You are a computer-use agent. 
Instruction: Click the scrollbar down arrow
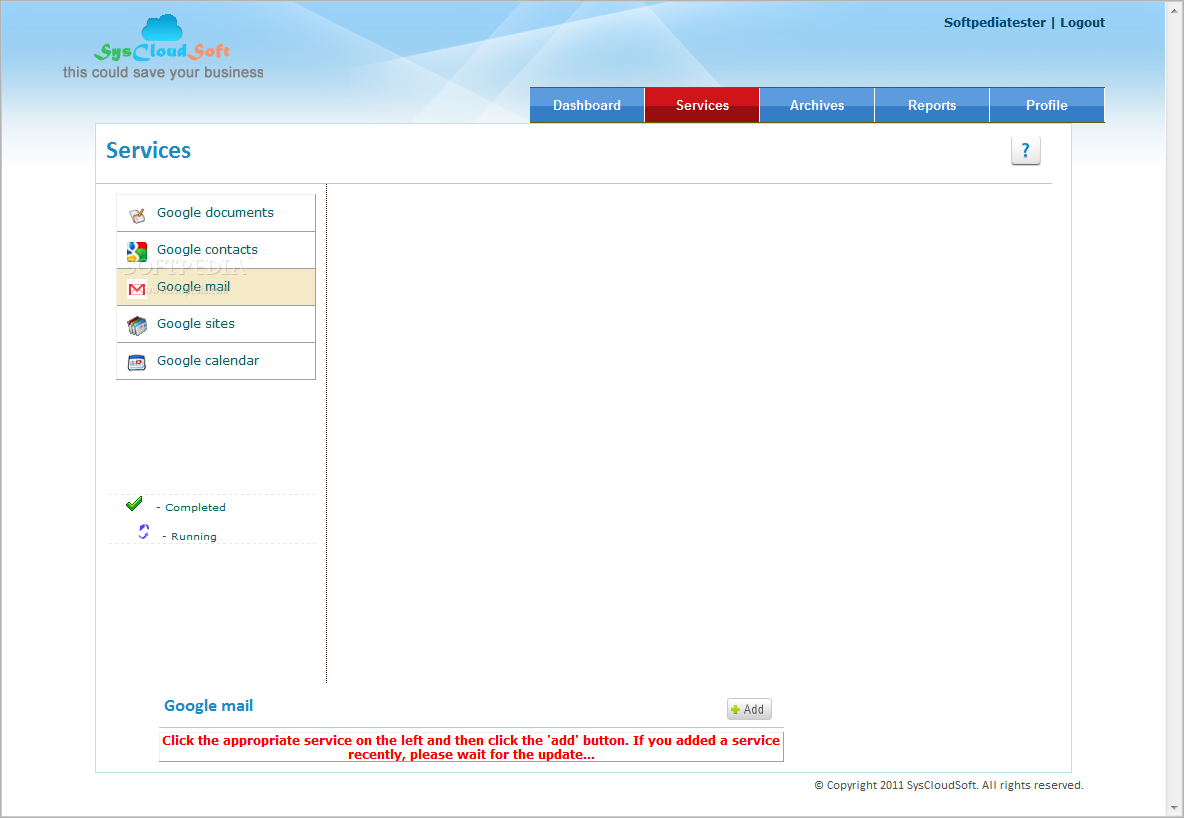point(1174,810)
